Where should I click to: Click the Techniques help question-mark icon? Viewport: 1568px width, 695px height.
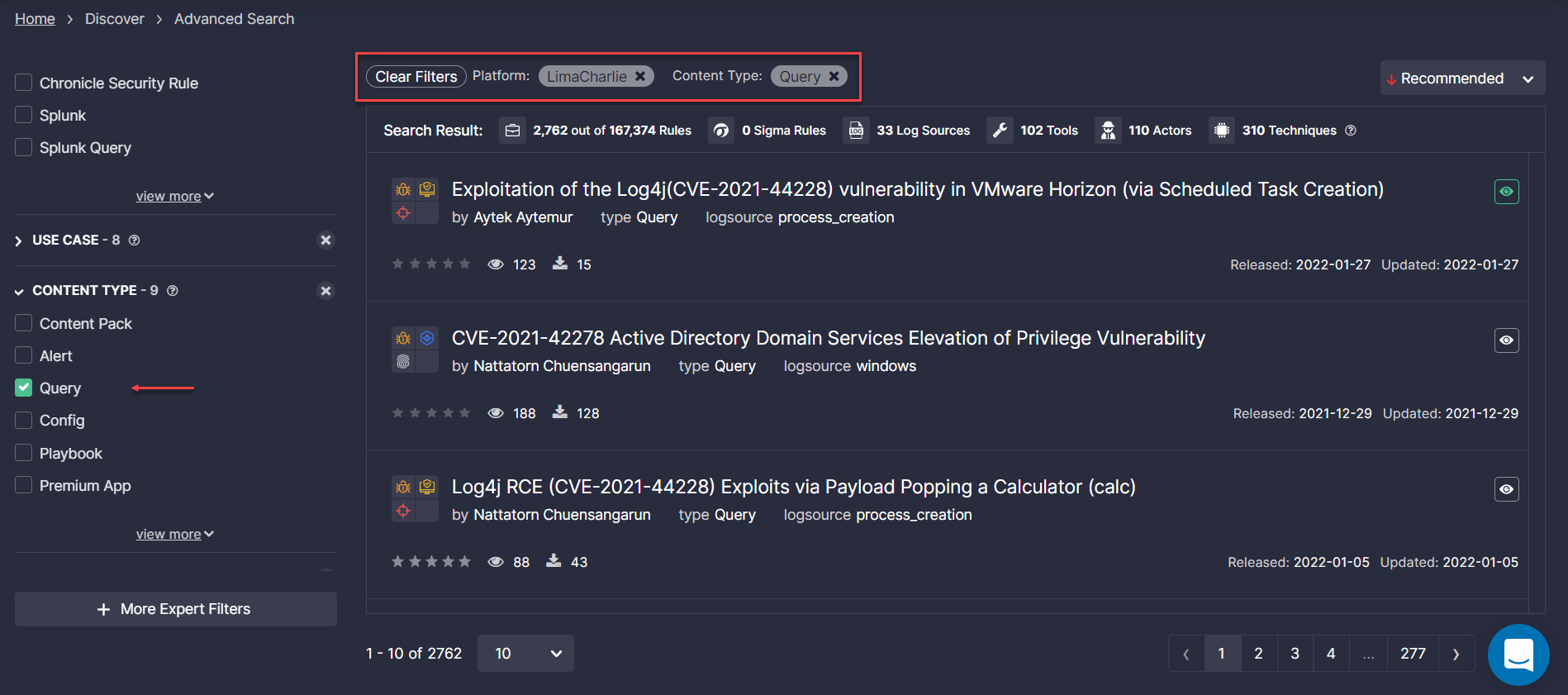(1351, 131)
